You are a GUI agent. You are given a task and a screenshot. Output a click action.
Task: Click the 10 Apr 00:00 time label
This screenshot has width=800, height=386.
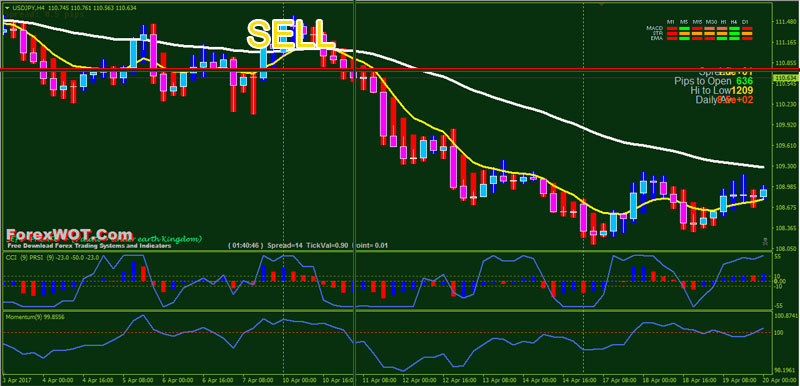click(299, 380)
